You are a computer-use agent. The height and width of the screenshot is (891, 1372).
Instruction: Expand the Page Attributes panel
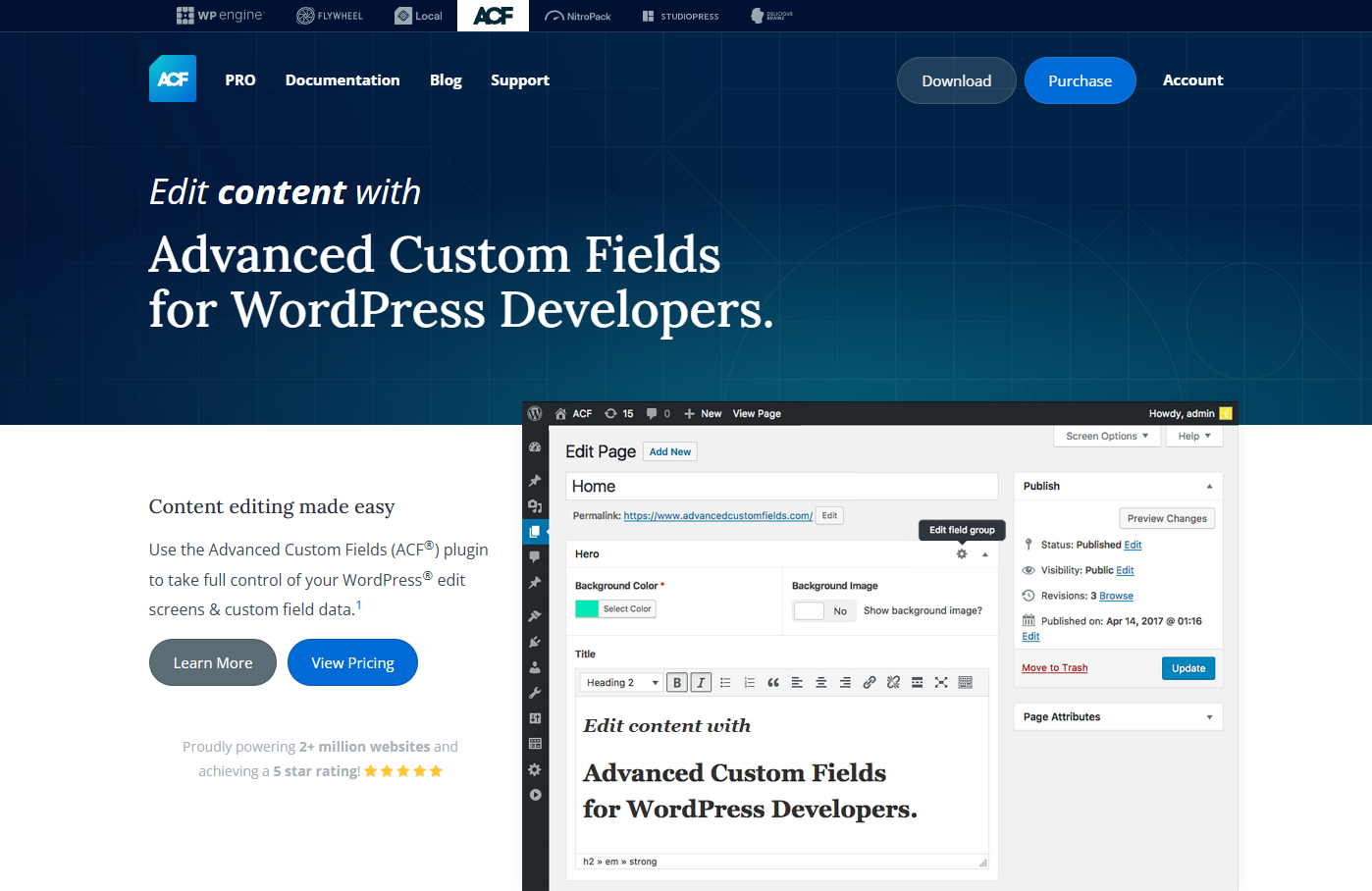[1118, 716]
